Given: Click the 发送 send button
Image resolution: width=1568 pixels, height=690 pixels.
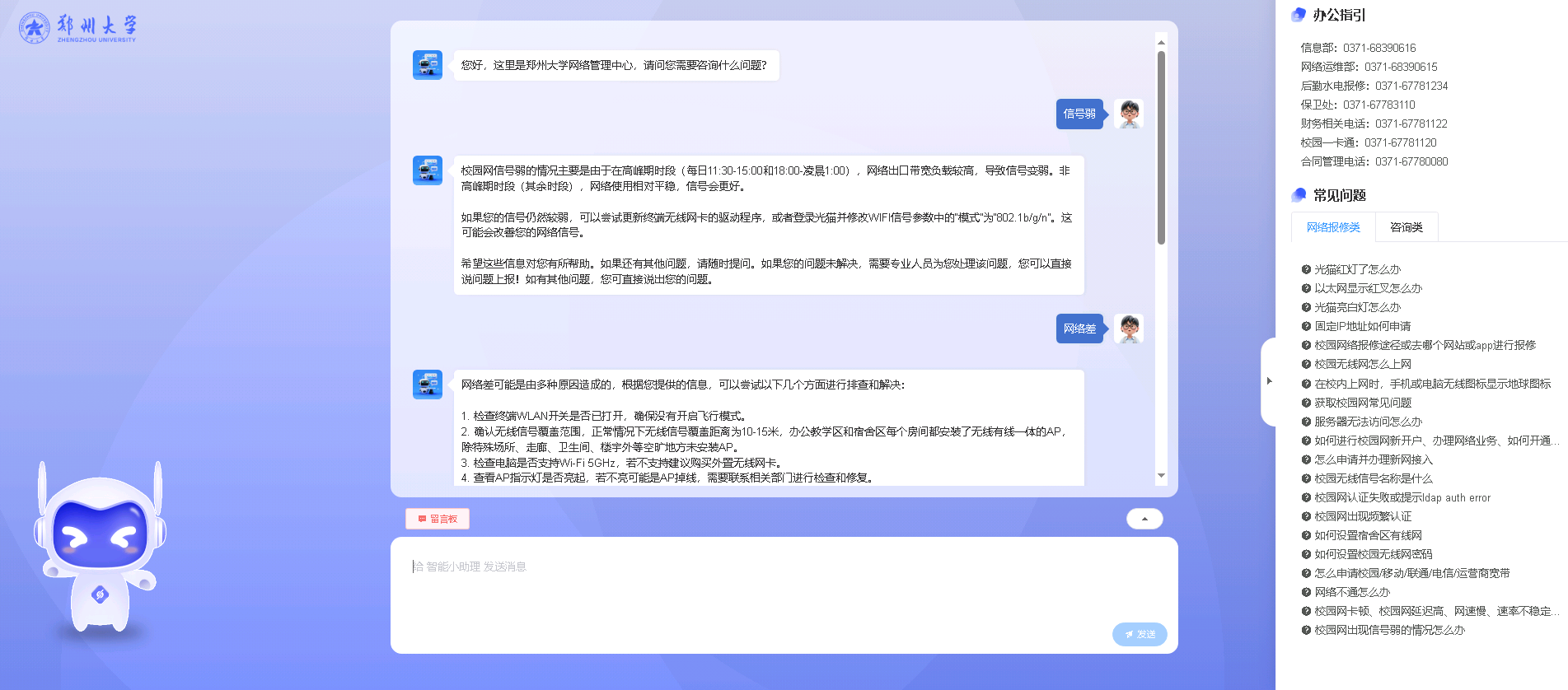Looking at the screenshot, I should coord(1140,634).
